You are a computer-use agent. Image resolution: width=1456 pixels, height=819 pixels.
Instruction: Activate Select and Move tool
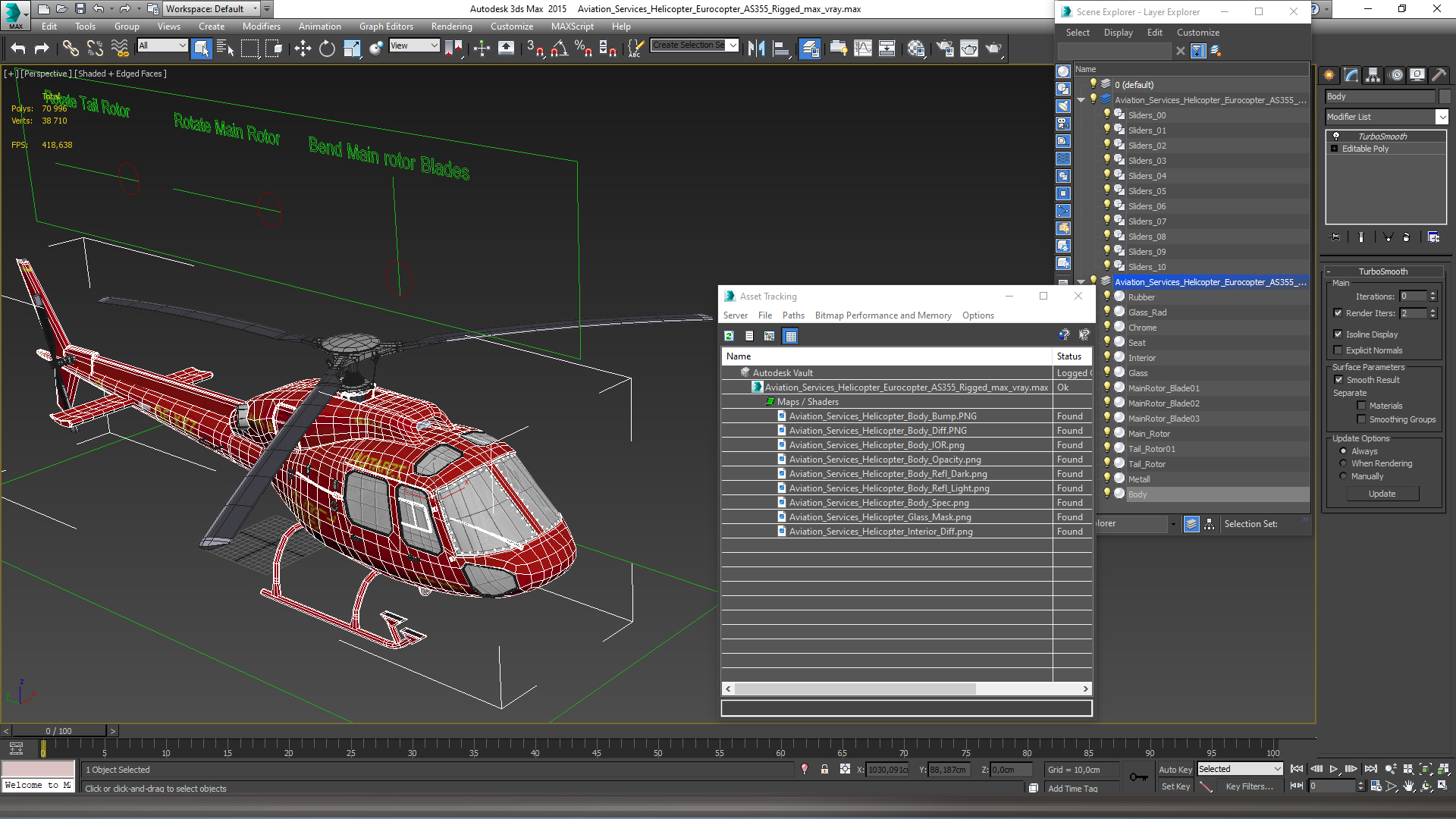303,49
